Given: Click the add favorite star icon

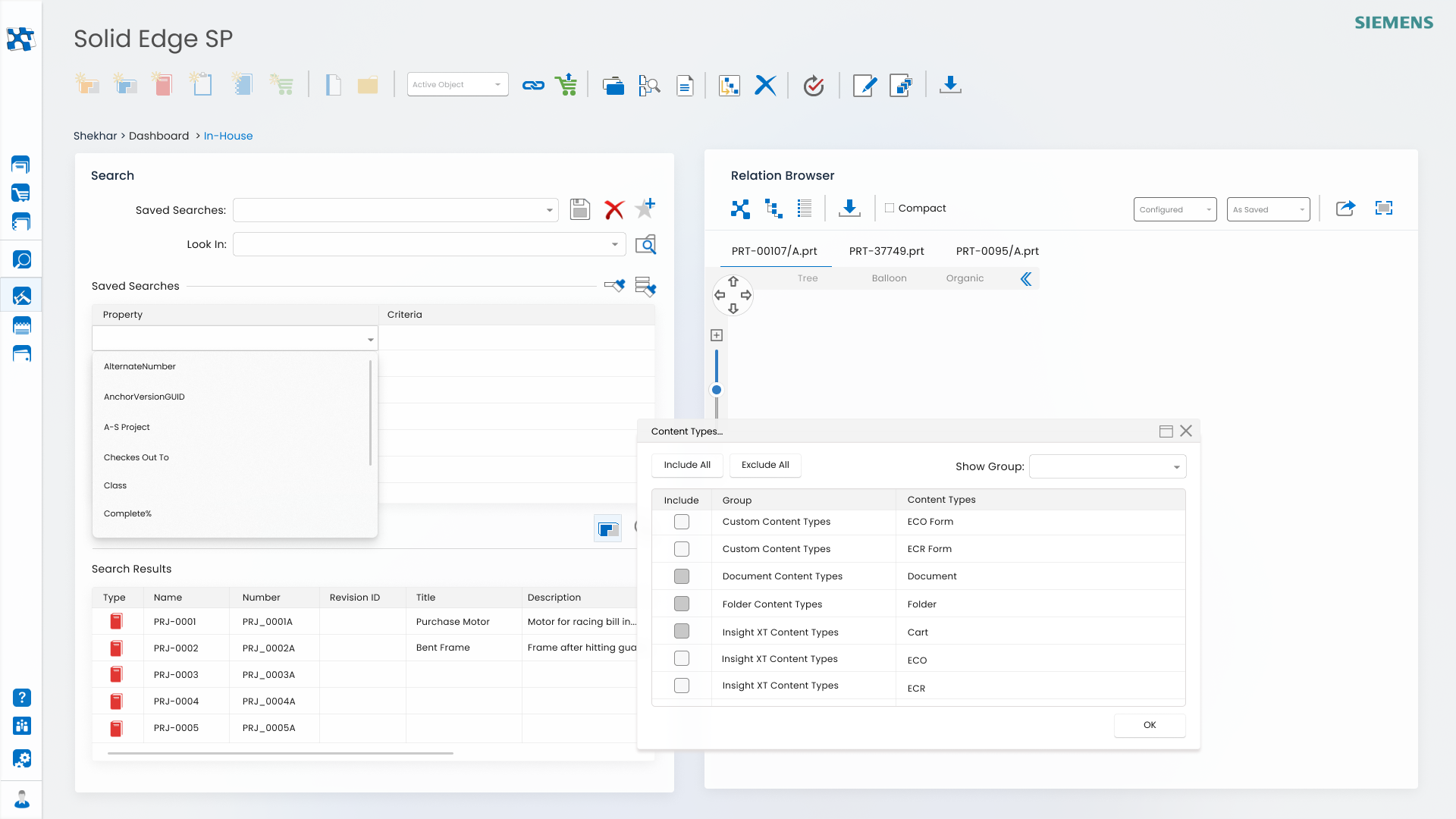Looking at the screenshot, I should (x=645, y=208).
